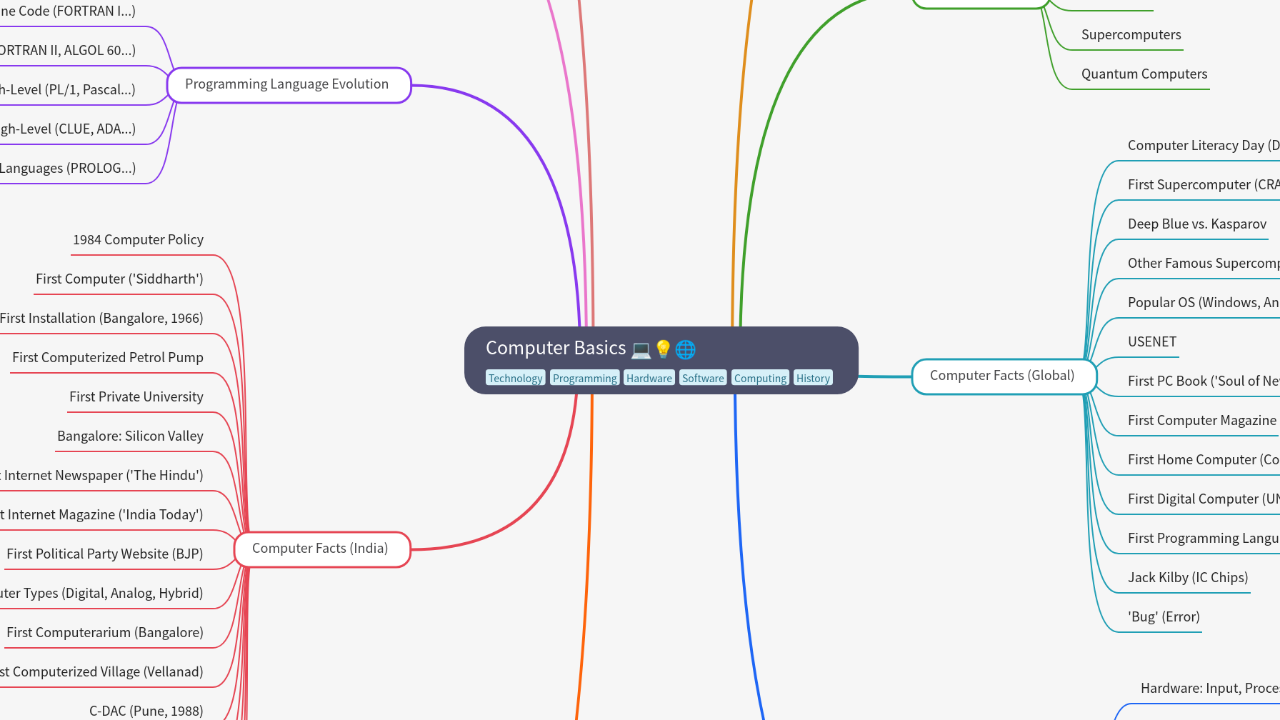Screen dimensions: 1280x720
Task: Select Bangalore: Silicon Valley item
Action: click(x=130, y=436)
